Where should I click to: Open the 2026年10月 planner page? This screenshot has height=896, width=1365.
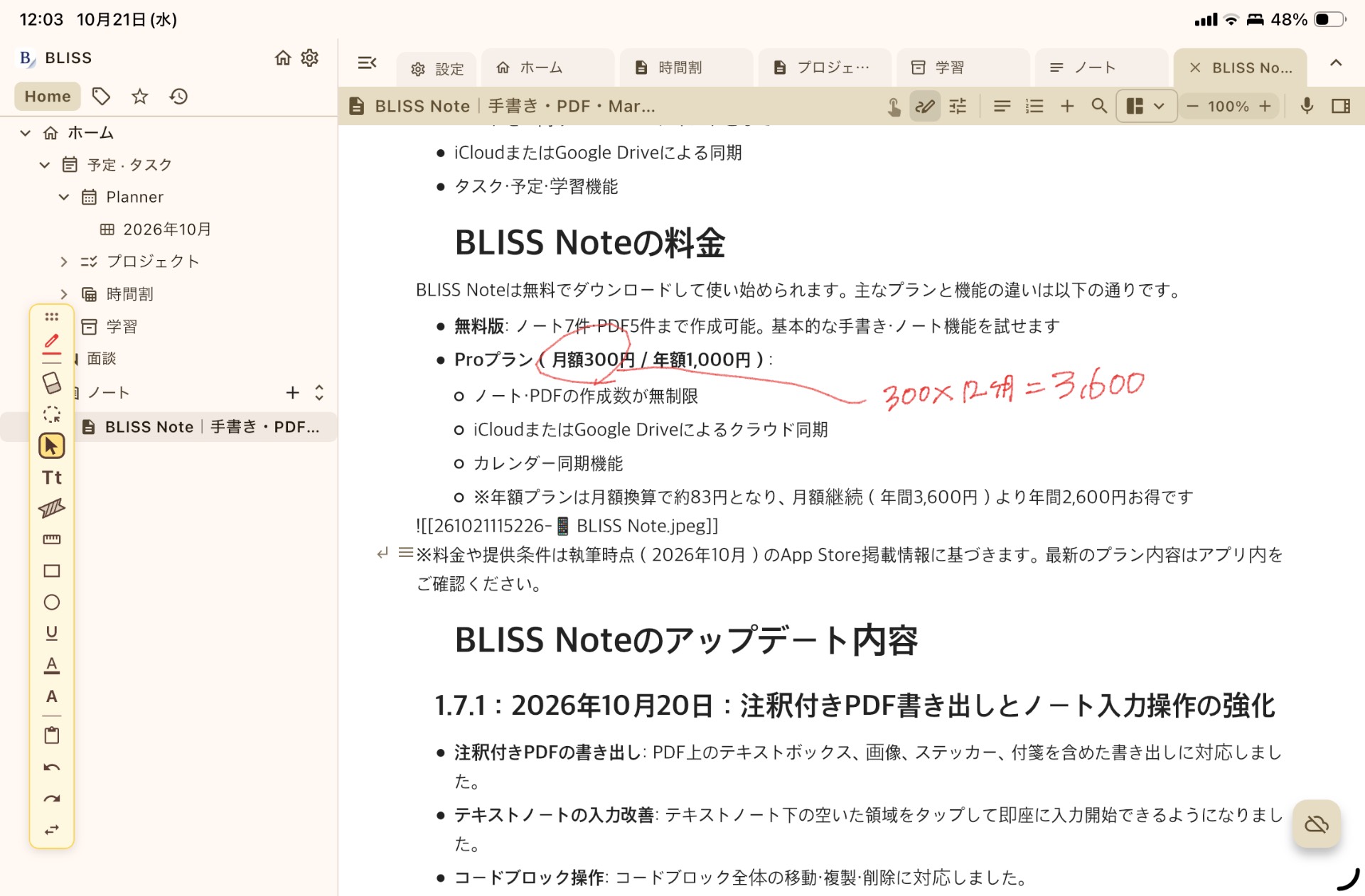coord(156,229)
